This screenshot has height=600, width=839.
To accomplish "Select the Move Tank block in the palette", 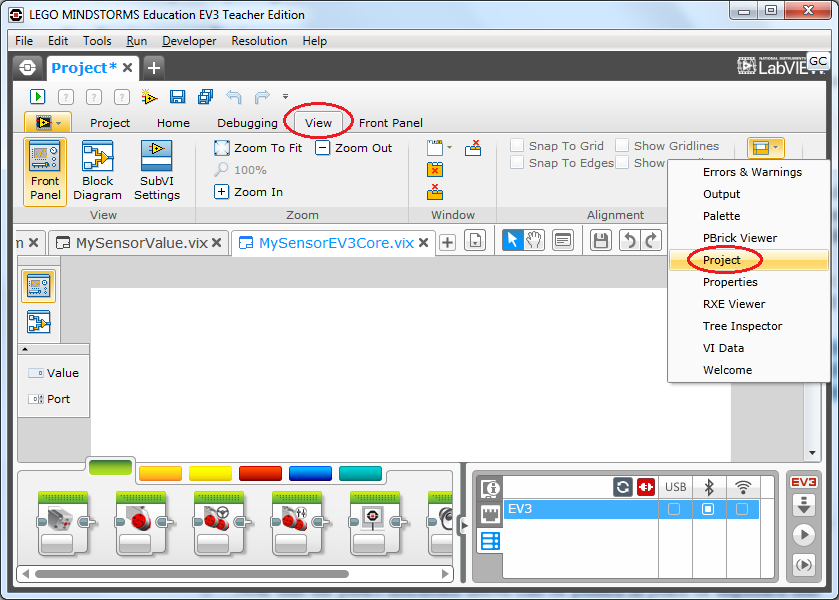I will pos(297,523).
